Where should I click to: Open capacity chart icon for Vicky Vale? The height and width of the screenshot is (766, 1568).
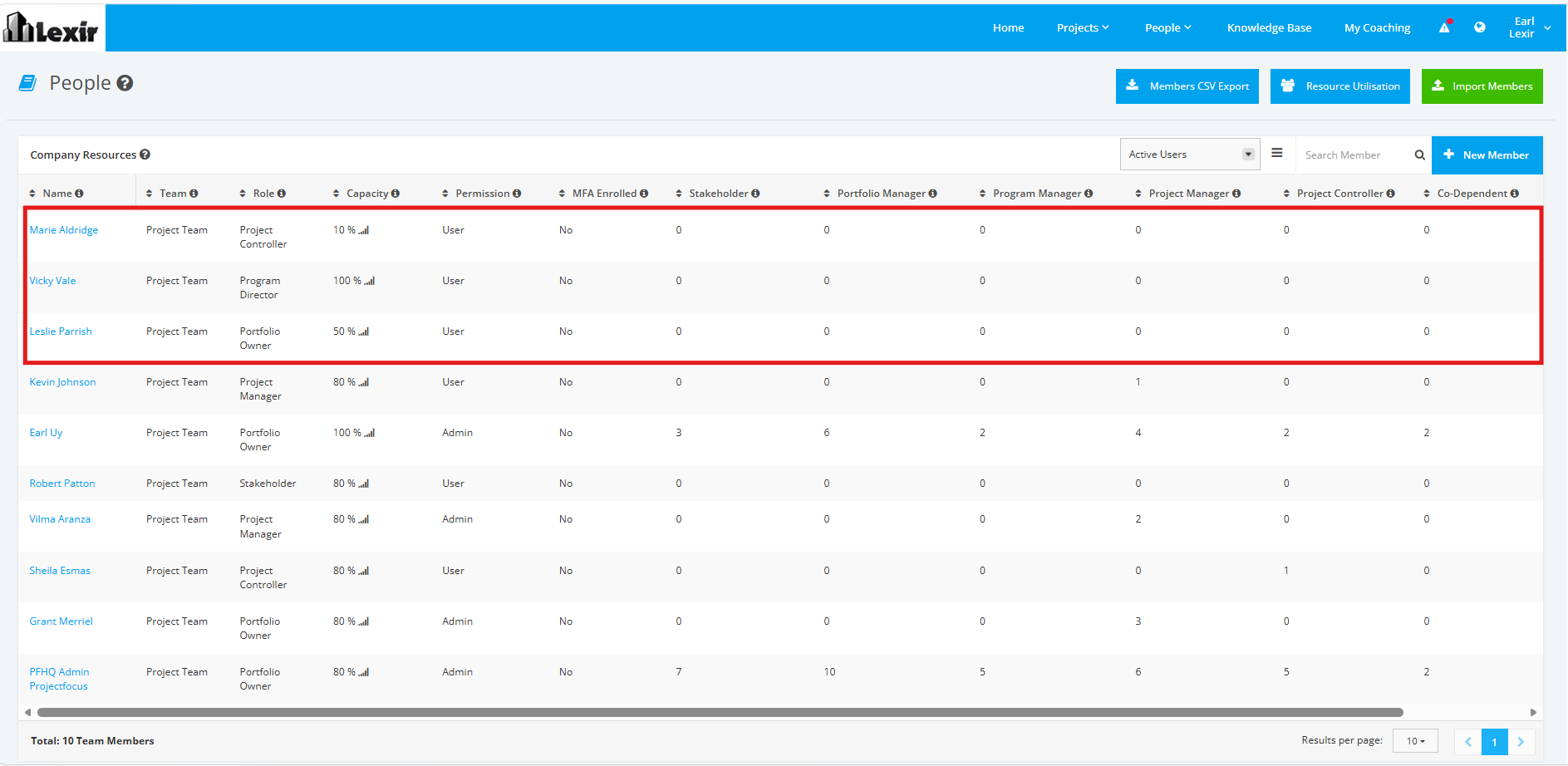[370, 282]
